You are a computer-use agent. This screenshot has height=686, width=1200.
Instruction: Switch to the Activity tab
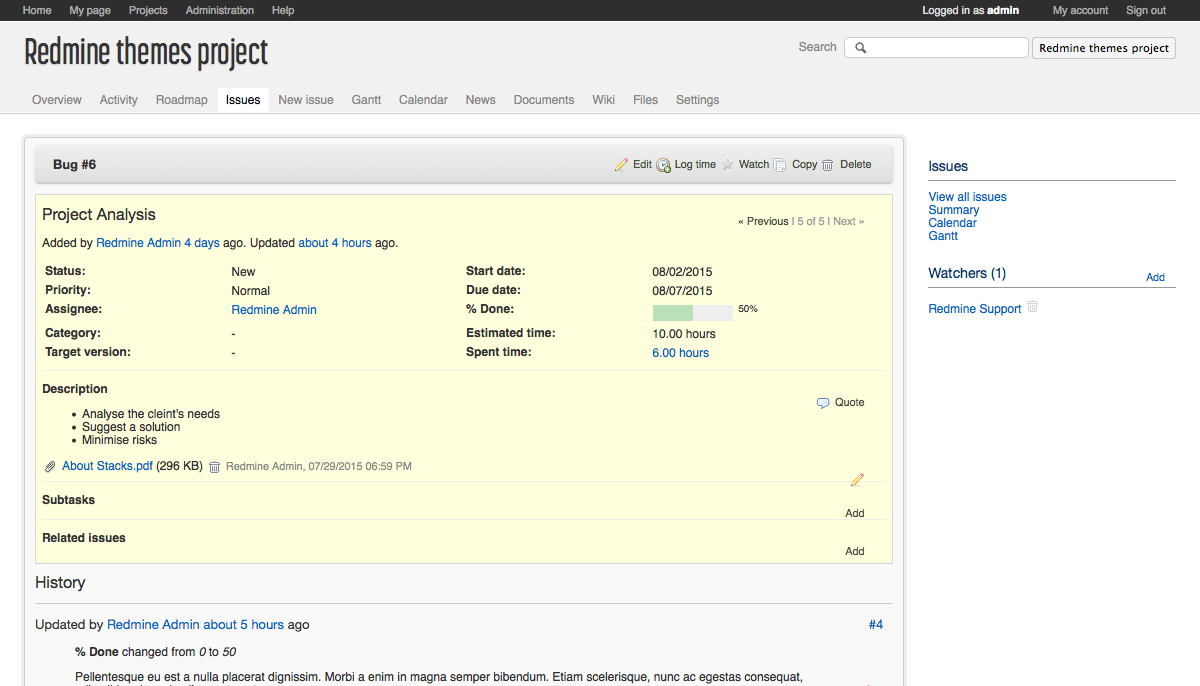point(119,100)
